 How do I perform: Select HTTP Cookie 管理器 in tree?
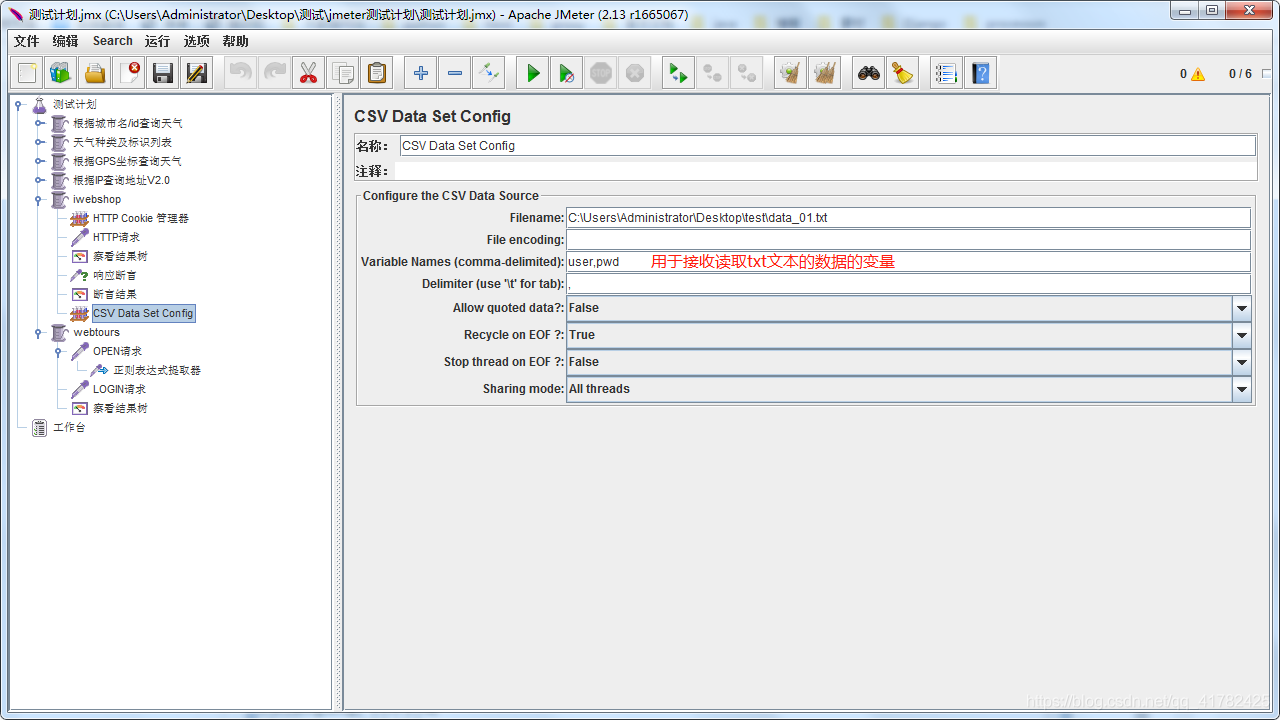click(140, 218)
